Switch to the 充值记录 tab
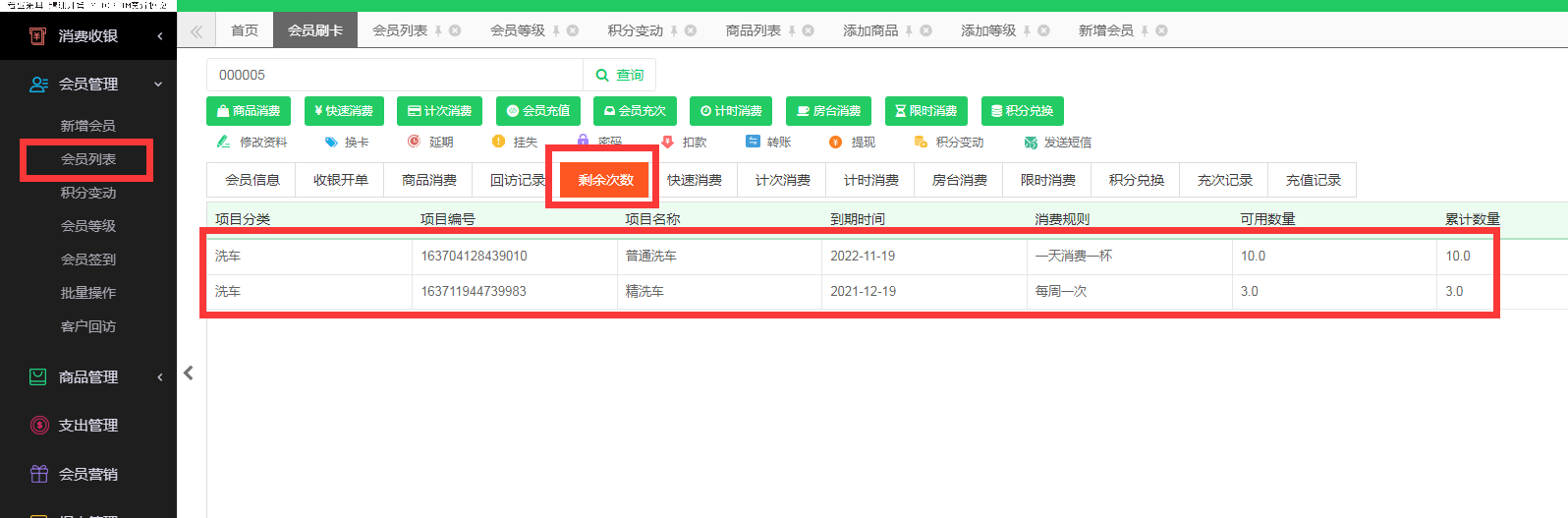Screen dimensions: 1568x518 click(1313, 180)
